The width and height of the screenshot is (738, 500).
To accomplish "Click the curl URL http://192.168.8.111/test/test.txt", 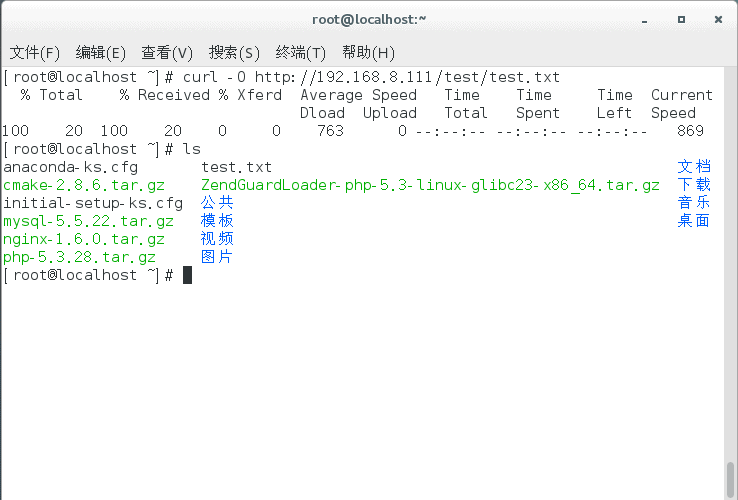I will (x=407, y=77).
